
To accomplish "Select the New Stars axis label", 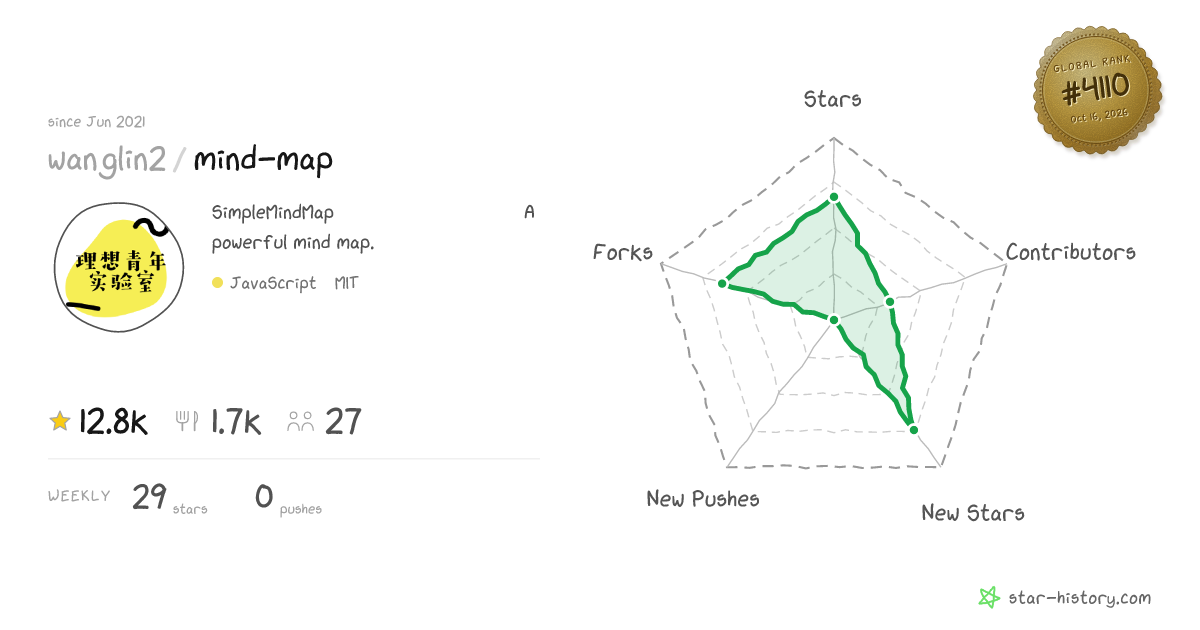I will [973, 513].
